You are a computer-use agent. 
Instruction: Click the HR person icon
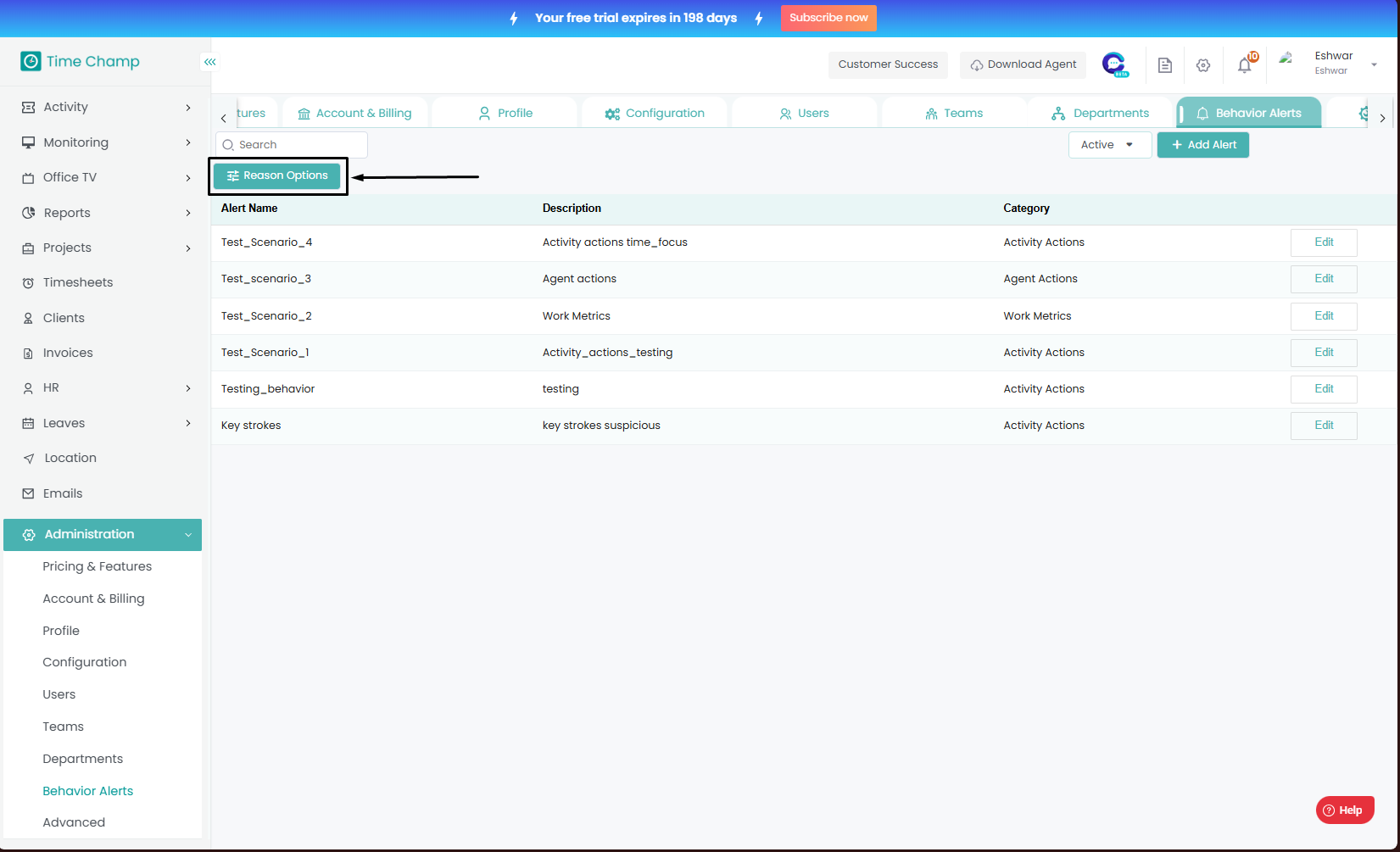[28, 387]
